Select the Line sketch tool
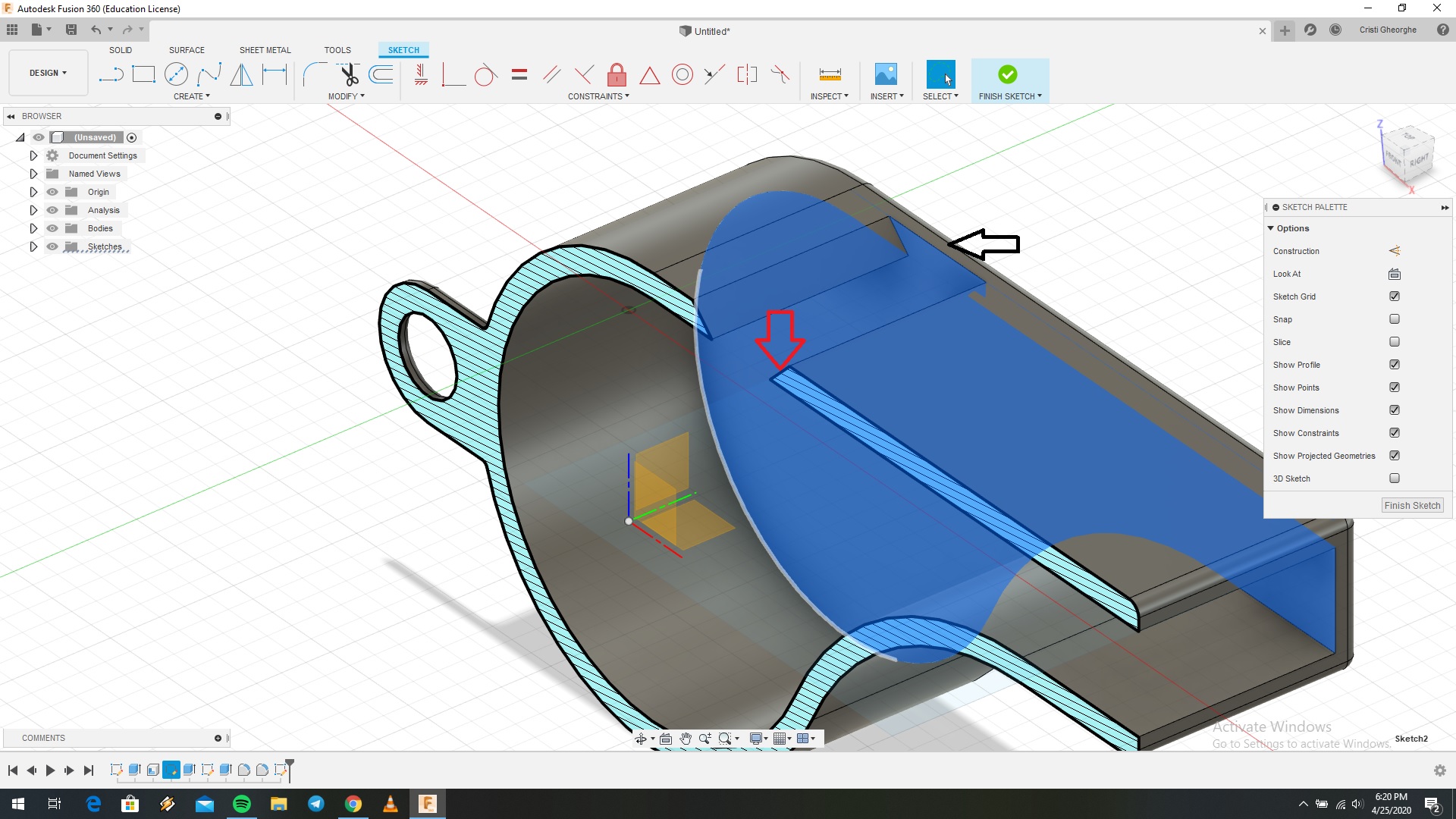Viewport: 1456px width, 819px height. click(111, 74)
